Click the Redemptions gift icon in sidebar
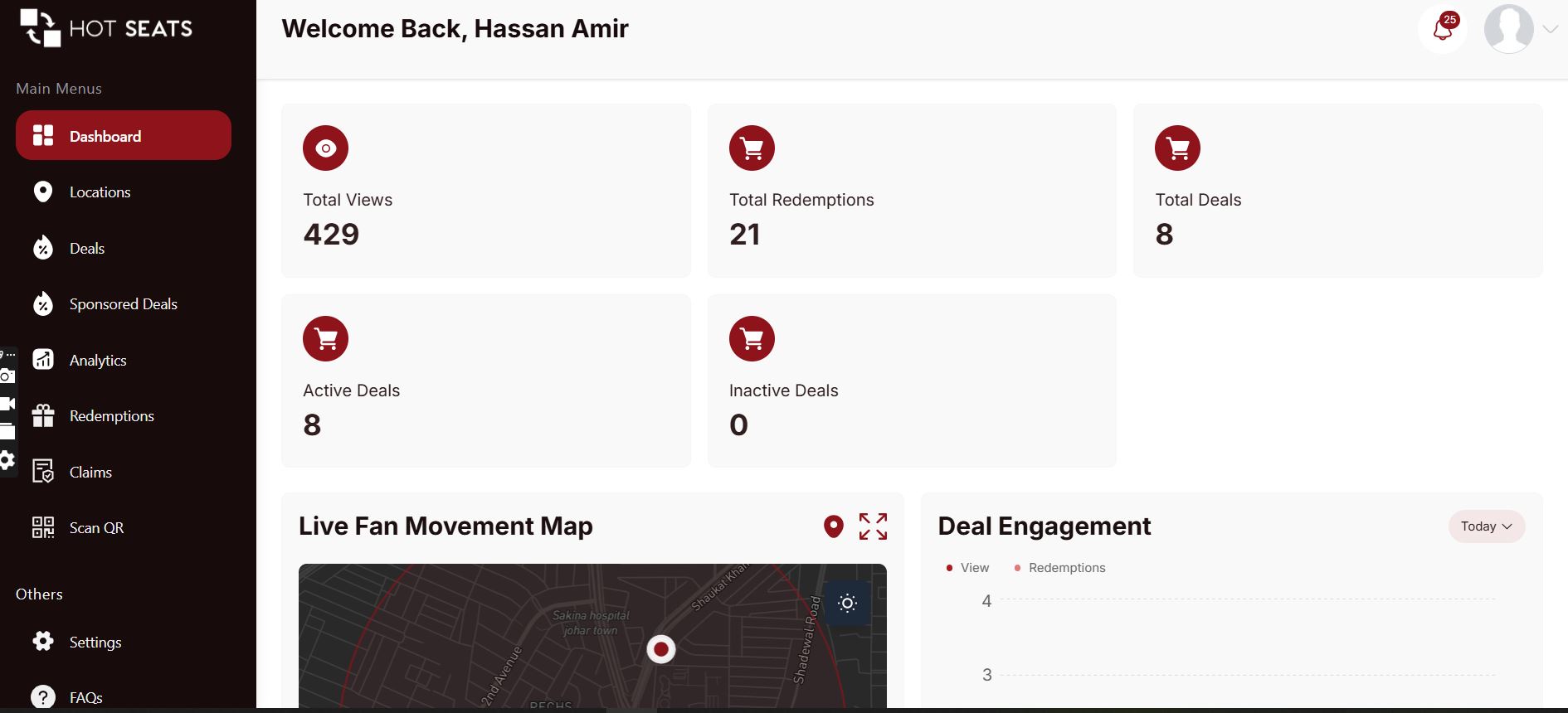 point(43,415)
